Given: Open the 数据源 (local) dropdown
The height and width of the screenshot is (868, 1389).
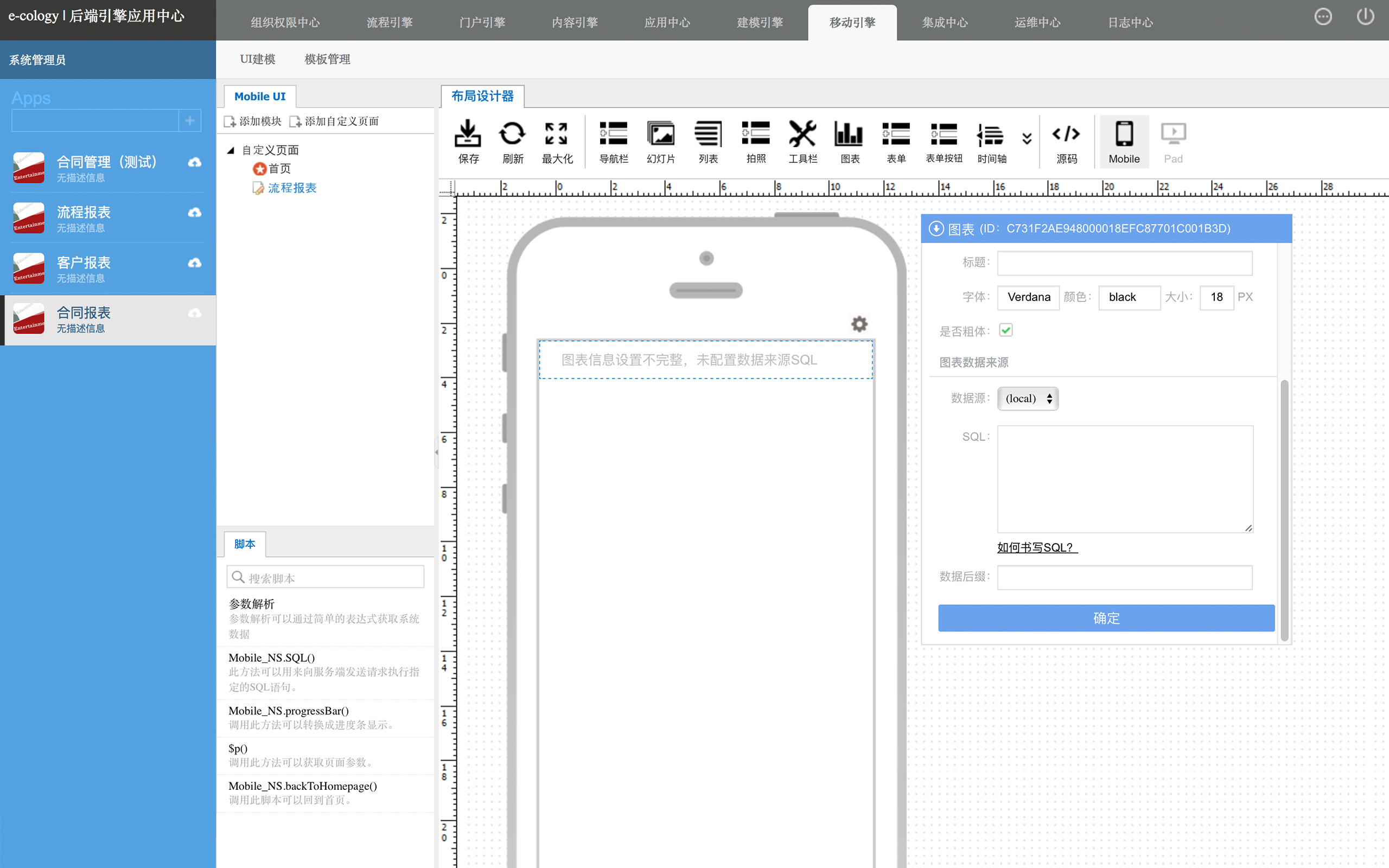Looking at the screenshot, I should tap(1028, 398).
